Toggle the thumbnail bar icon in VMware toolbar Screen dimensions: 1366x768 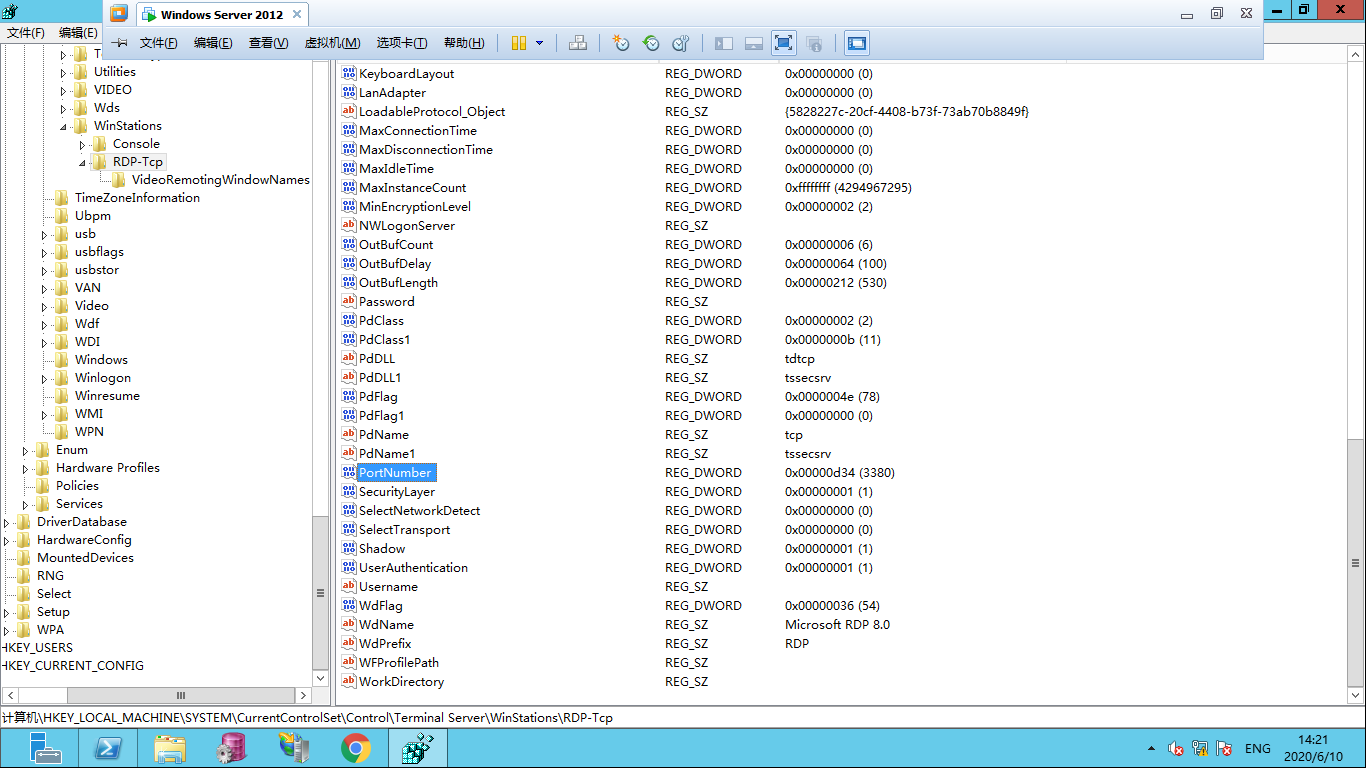click(754, 43)
